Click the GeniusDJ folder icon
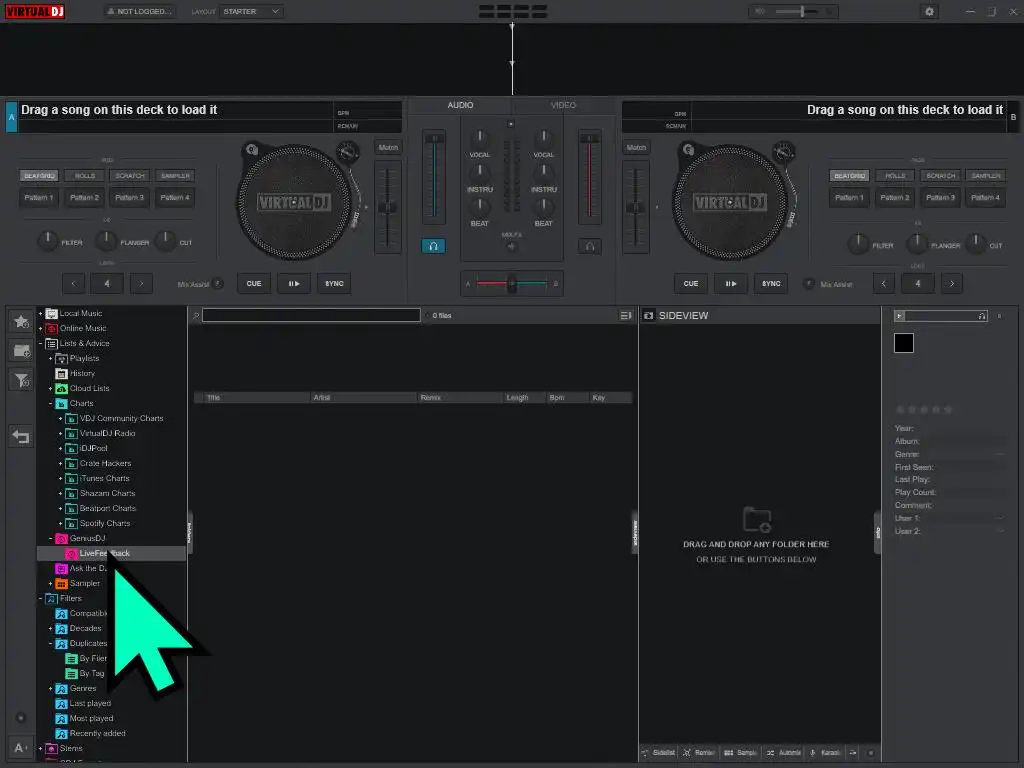Image resolution: width=1024 pixels, height=768 pixels. (61, 539)
